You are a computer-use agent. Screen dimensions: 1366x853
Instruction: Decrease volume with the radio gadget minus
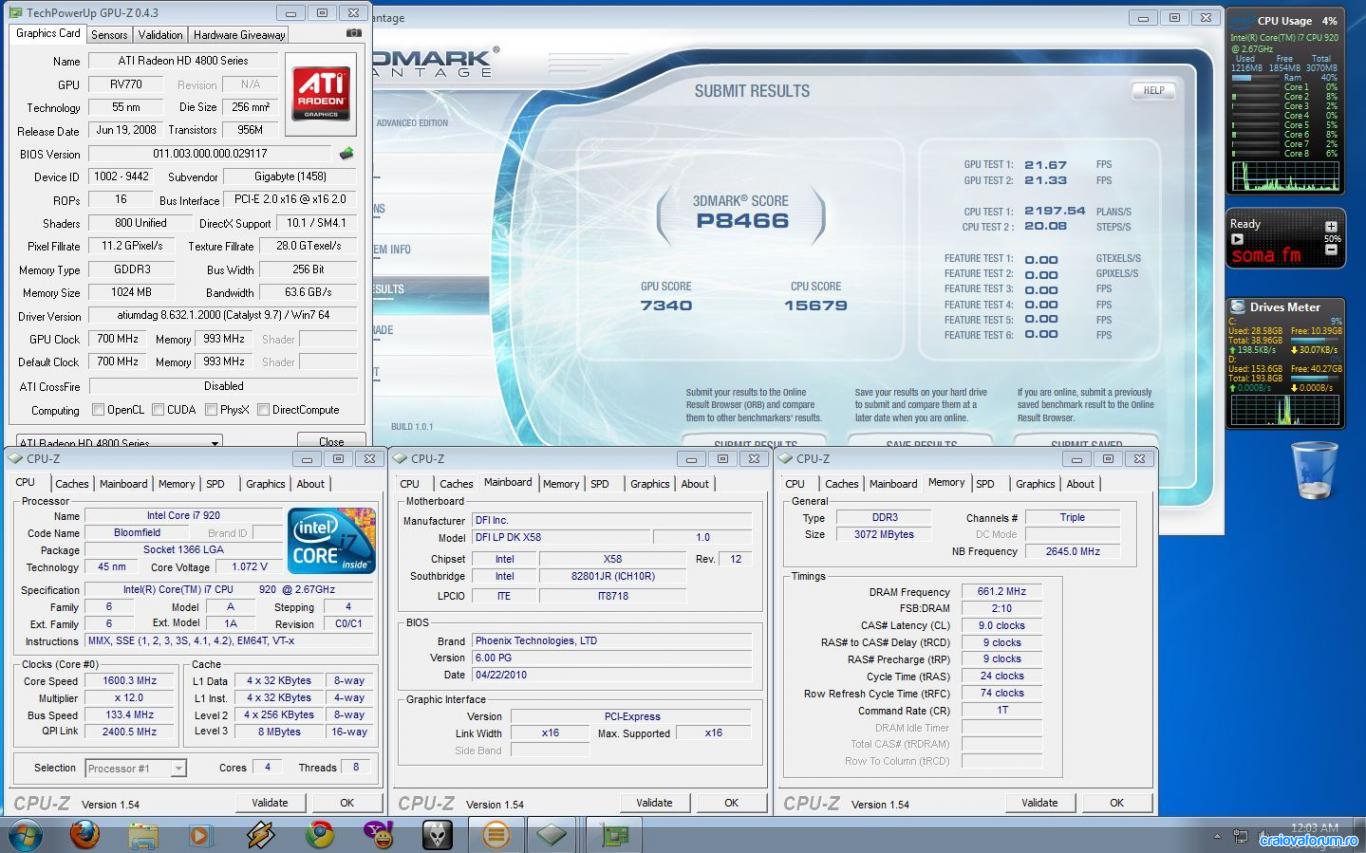pyautogui.click(x=1331, y=250)
